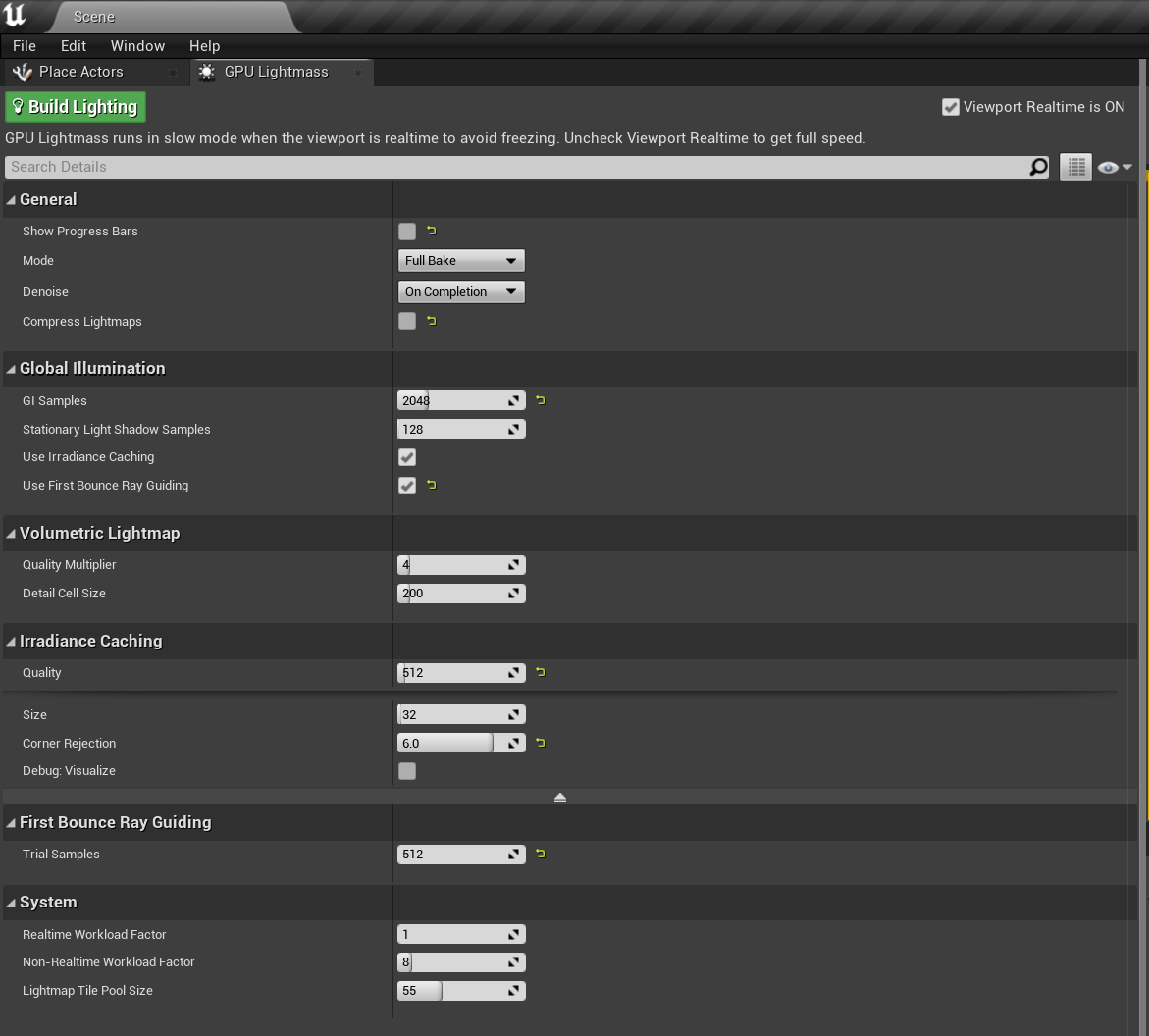Open the Mode Full Bake dropdown

point(461,261)
